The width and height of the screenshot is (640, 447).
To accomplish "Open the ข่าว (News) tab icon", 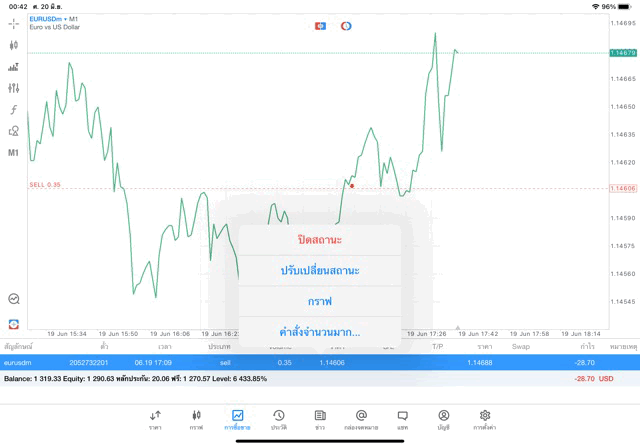I will pos(320,418).
